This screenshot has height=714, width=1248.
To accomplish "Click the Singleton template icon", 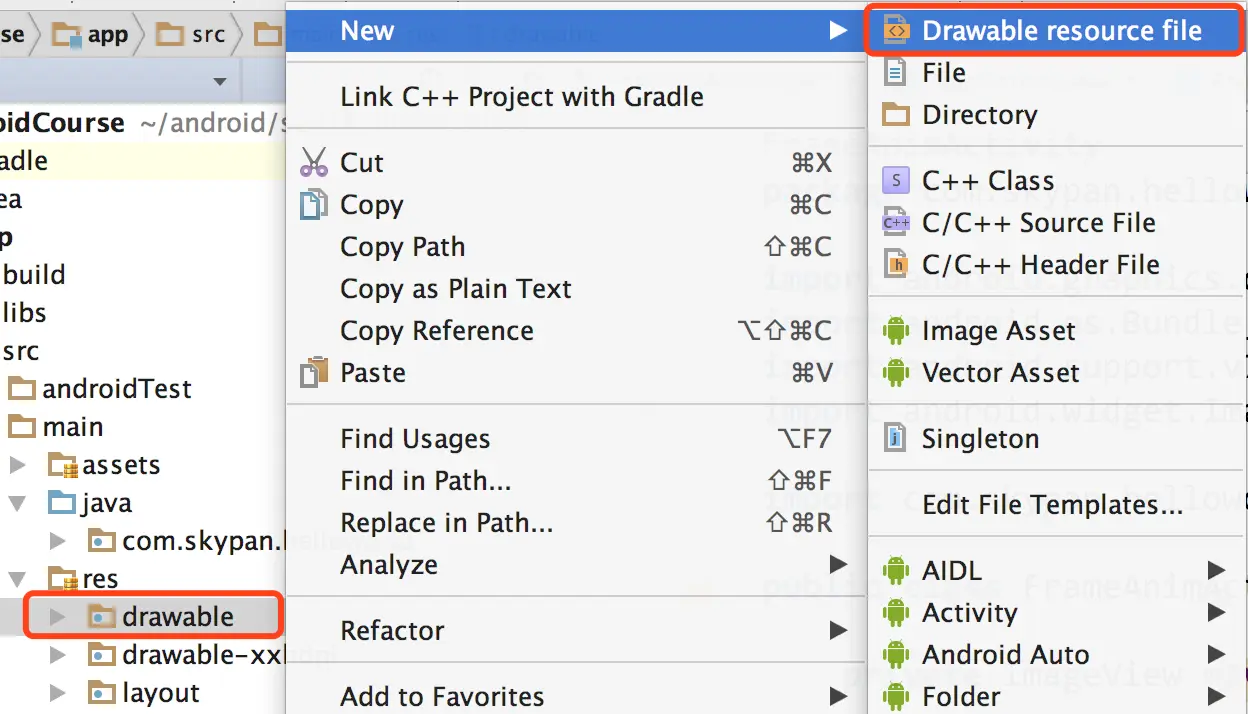I will pos(896,439).
